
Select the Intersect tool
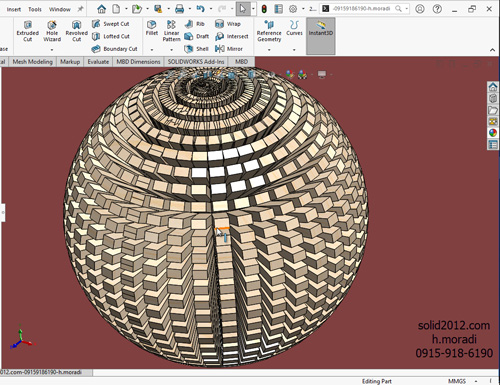tap(232, 36)
